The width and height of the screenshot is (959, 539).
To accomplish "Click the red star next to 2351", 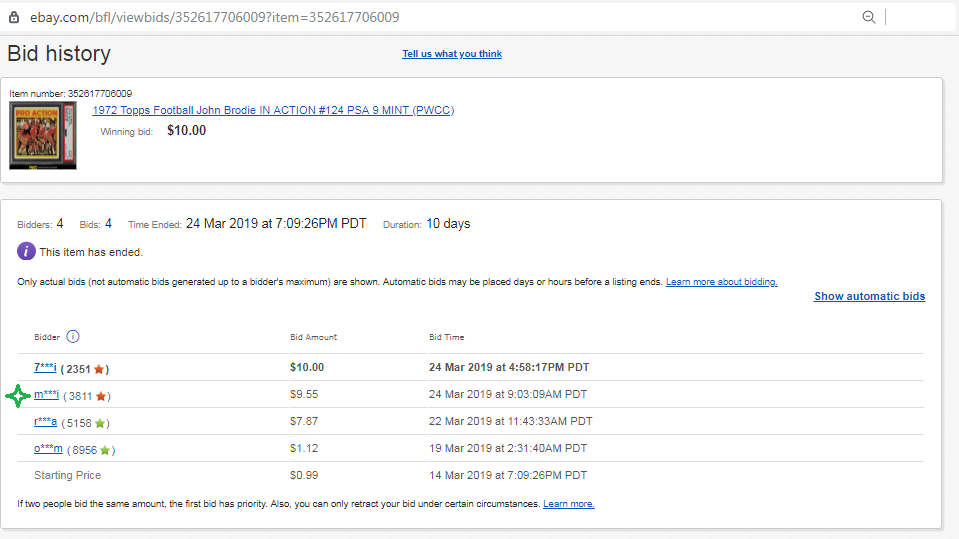I will coord(100,369).
